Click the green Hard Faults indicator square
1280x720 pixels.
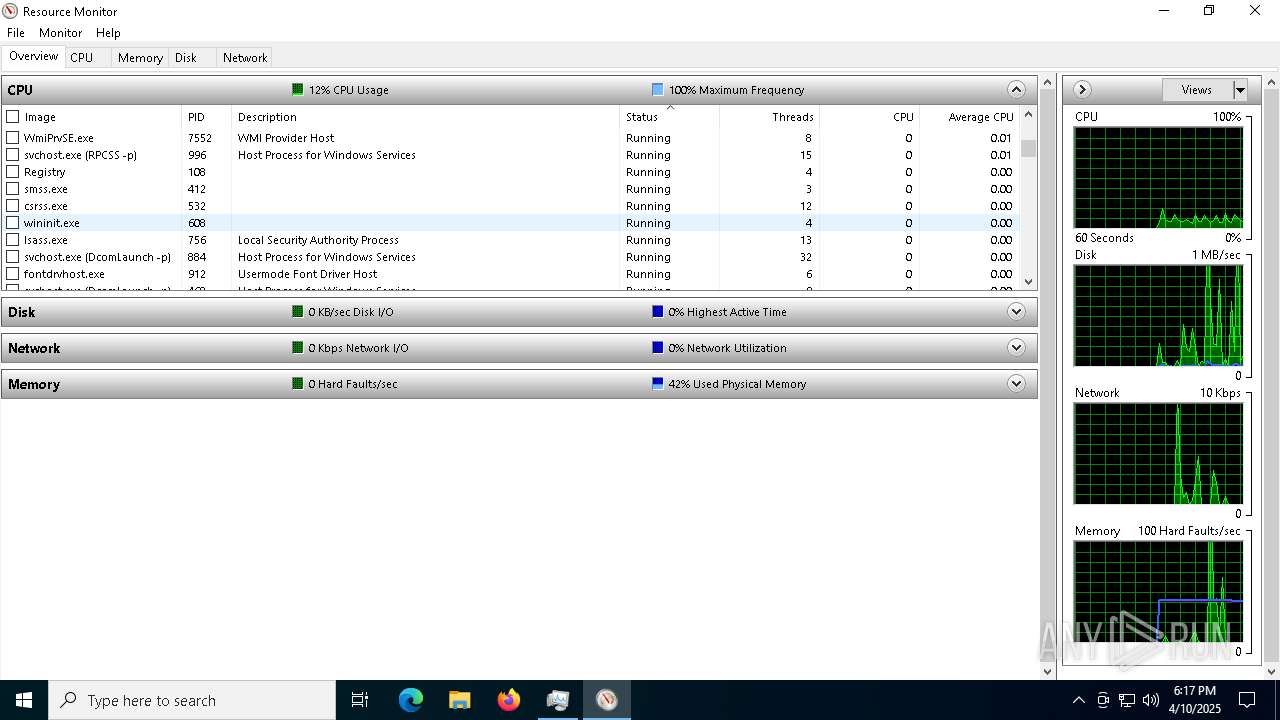[x=298, y=383]
